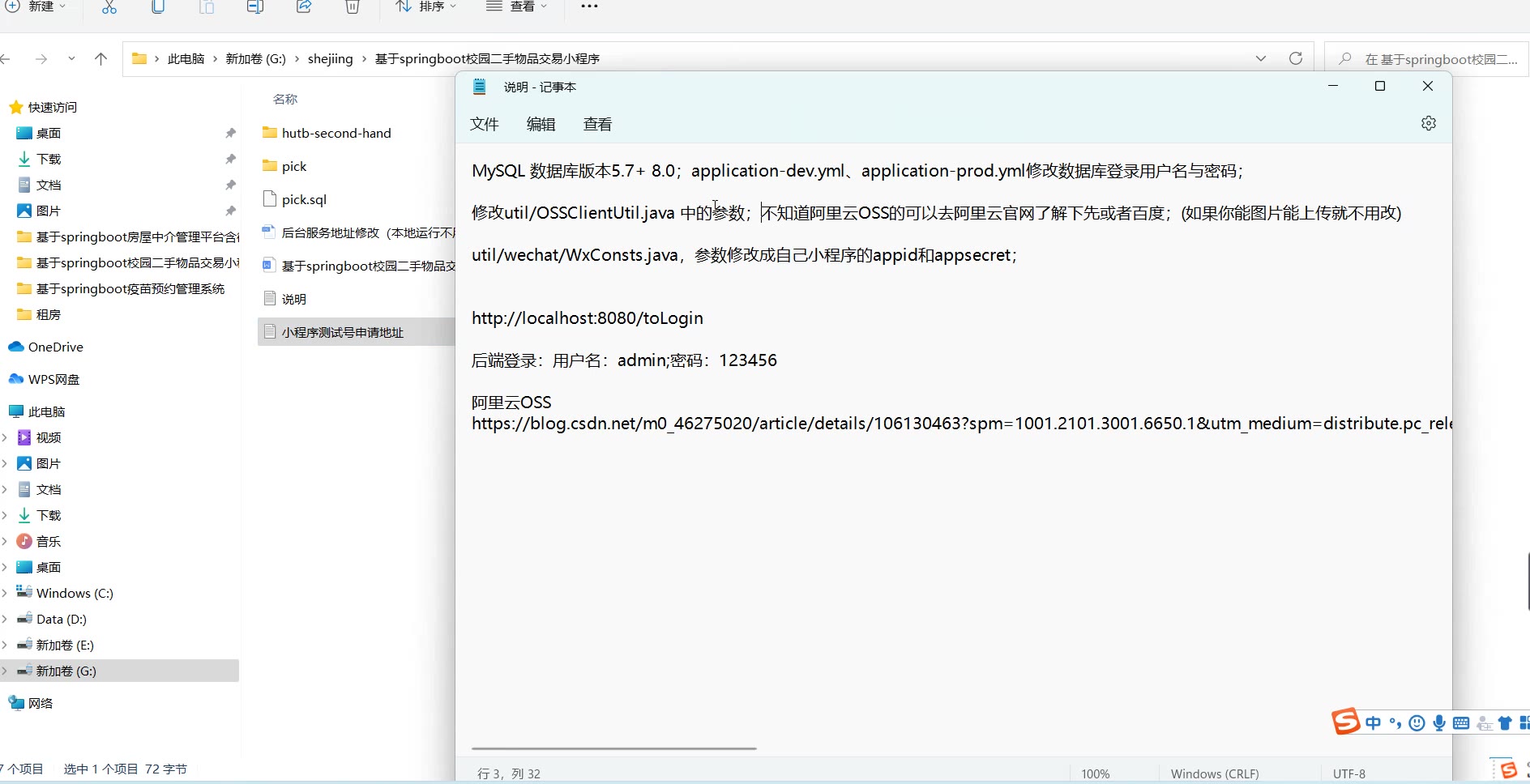Image resolution: width=1530 pixels, height=784 pixels.
Task: Open Notepad 查看 menu
Action: coord(597,124)
